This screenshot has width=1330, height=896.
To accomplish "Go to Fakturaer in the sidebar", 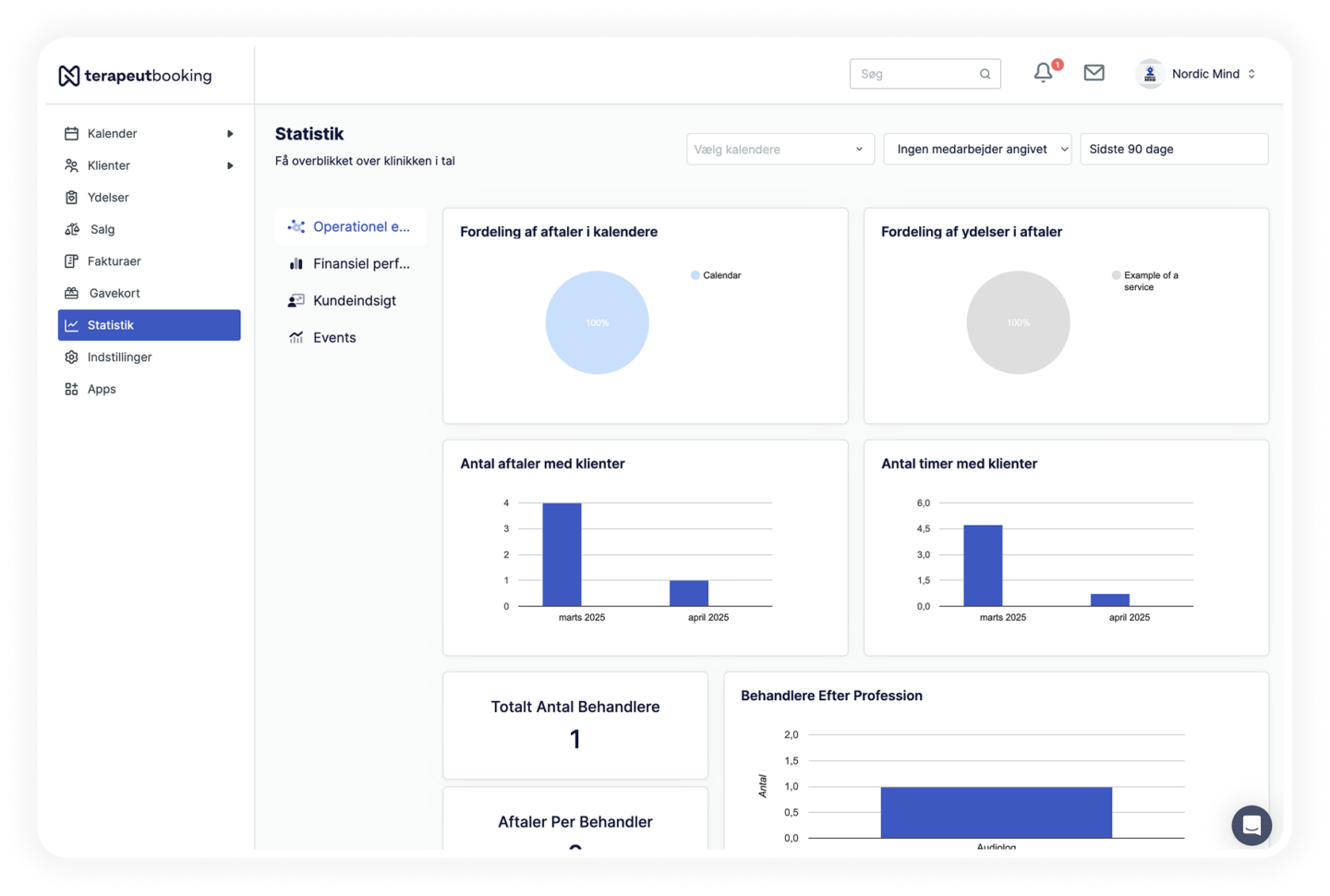I will coord(114,261).
